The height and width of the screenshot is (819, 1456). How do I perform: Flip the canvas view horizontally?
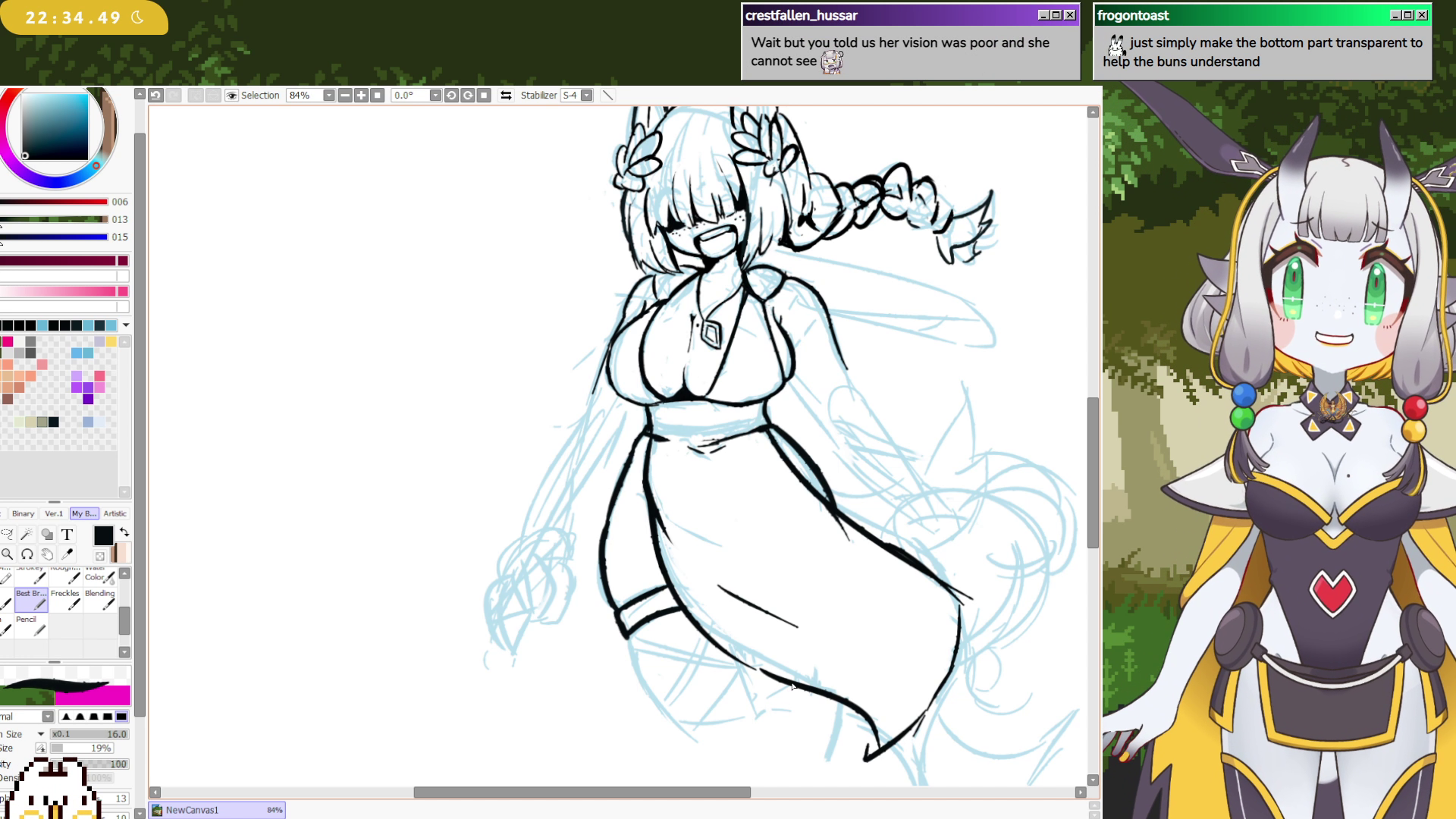(x=506, y=95)
